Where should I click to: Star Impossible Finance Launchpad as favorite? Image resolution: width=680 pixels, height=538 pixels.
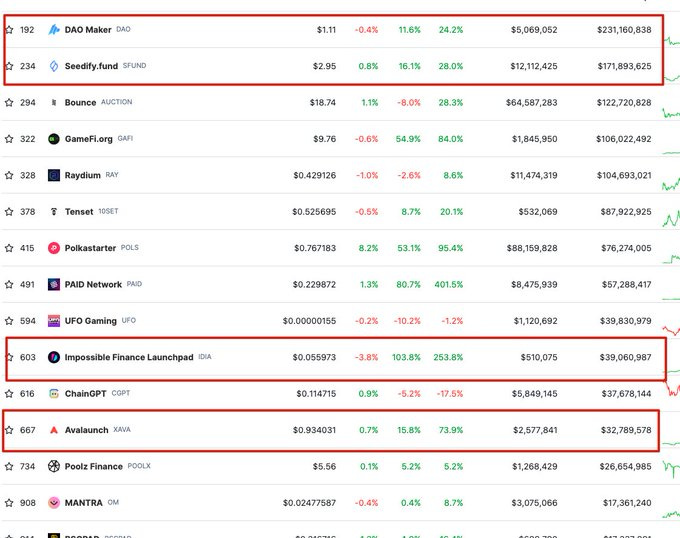point(9,358)
